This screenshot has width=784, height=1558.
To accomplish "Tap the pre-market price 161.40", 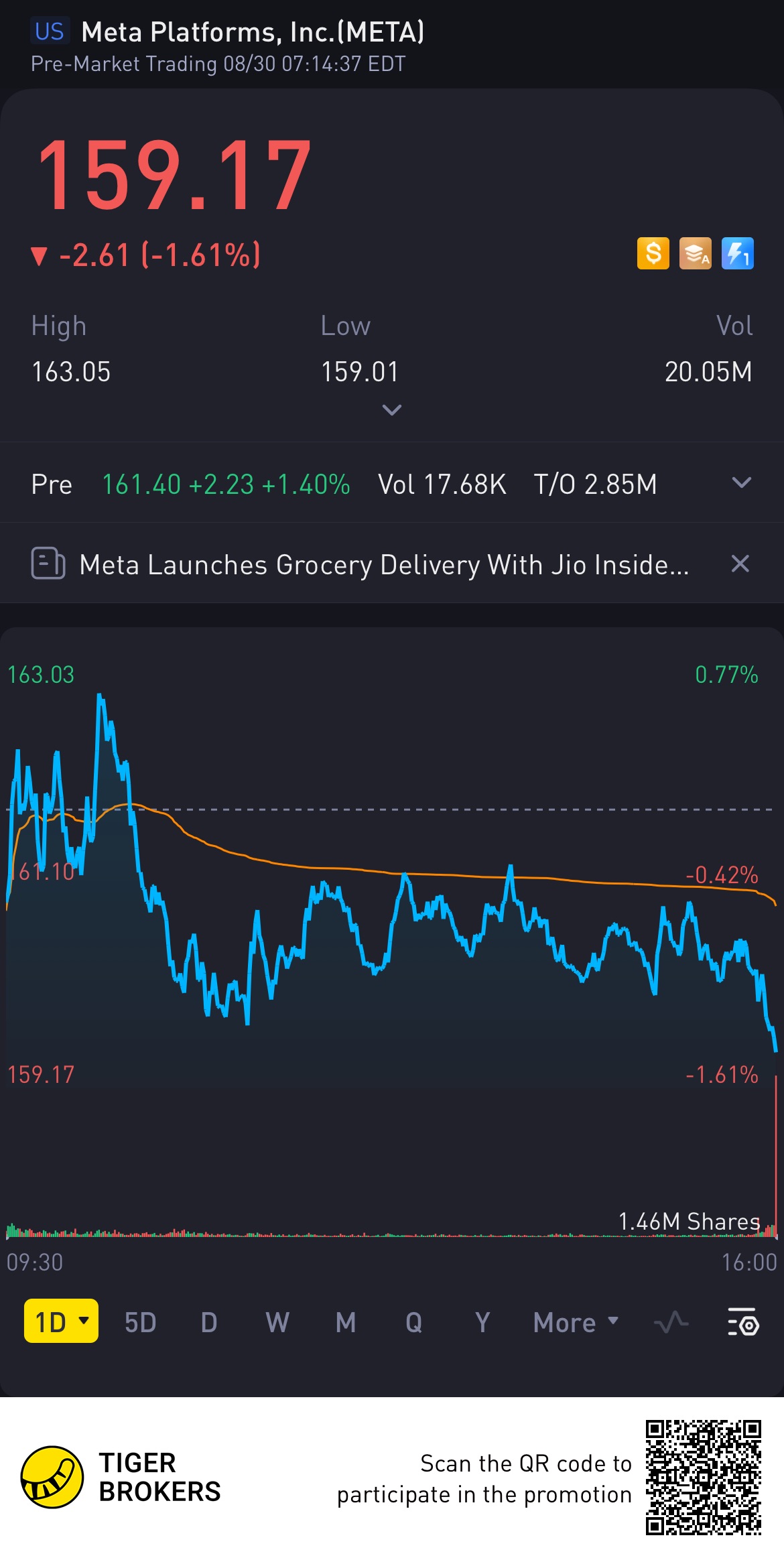I will (x=141, y=484).
